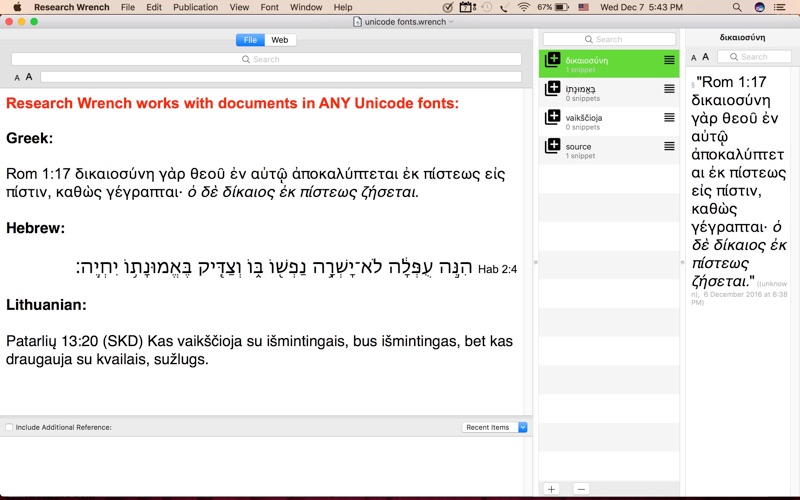Click phone status icon in menu bar

click(x=504, y=8)
